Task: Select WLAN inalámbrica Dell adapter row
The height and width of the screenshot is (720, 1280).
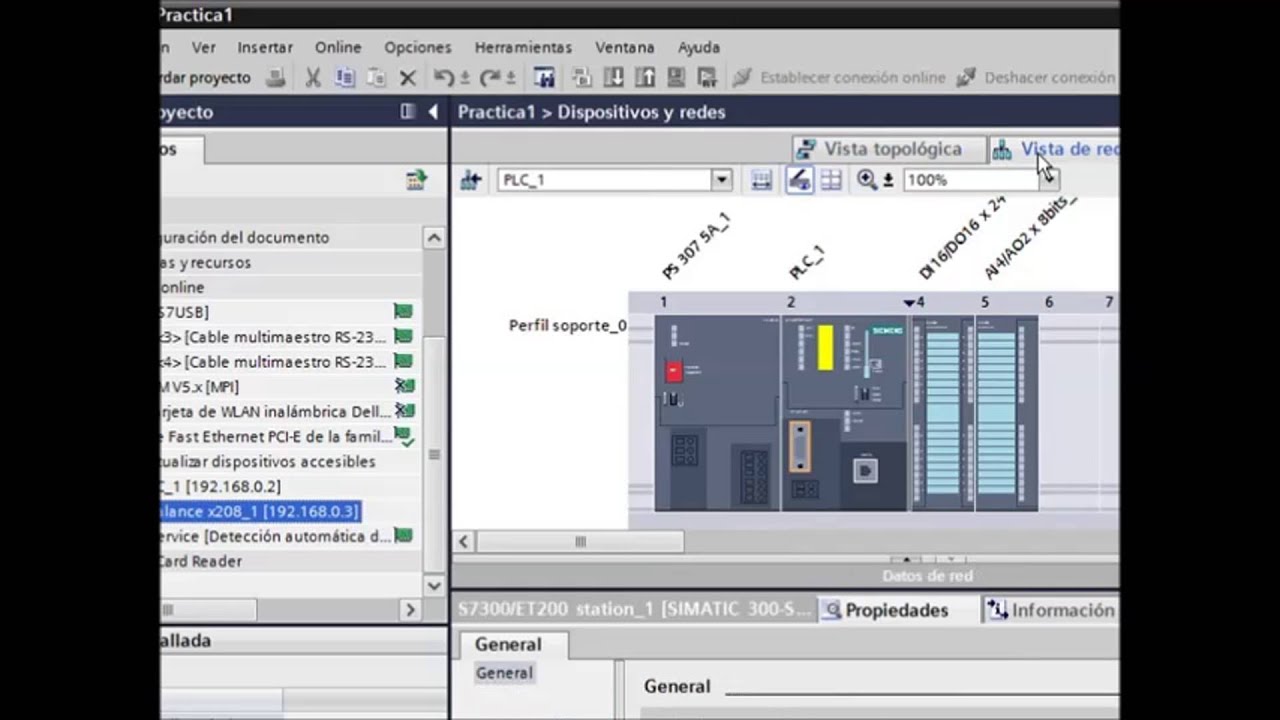Action: [x=290, y=412]
